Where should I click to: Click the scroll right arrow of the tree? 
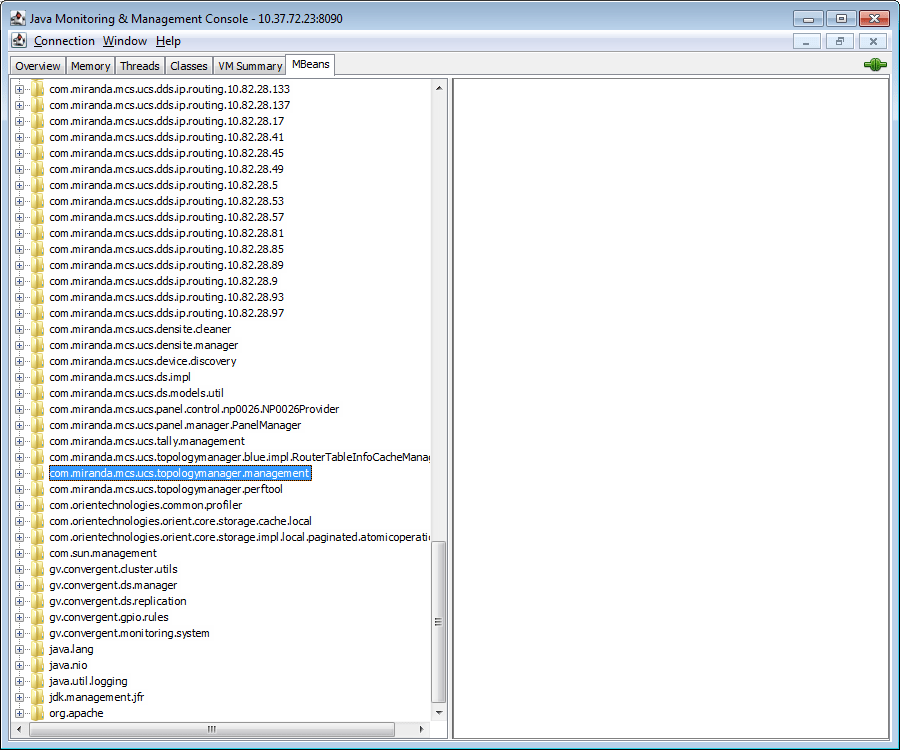pyautogui.click(x=422, y=729)
